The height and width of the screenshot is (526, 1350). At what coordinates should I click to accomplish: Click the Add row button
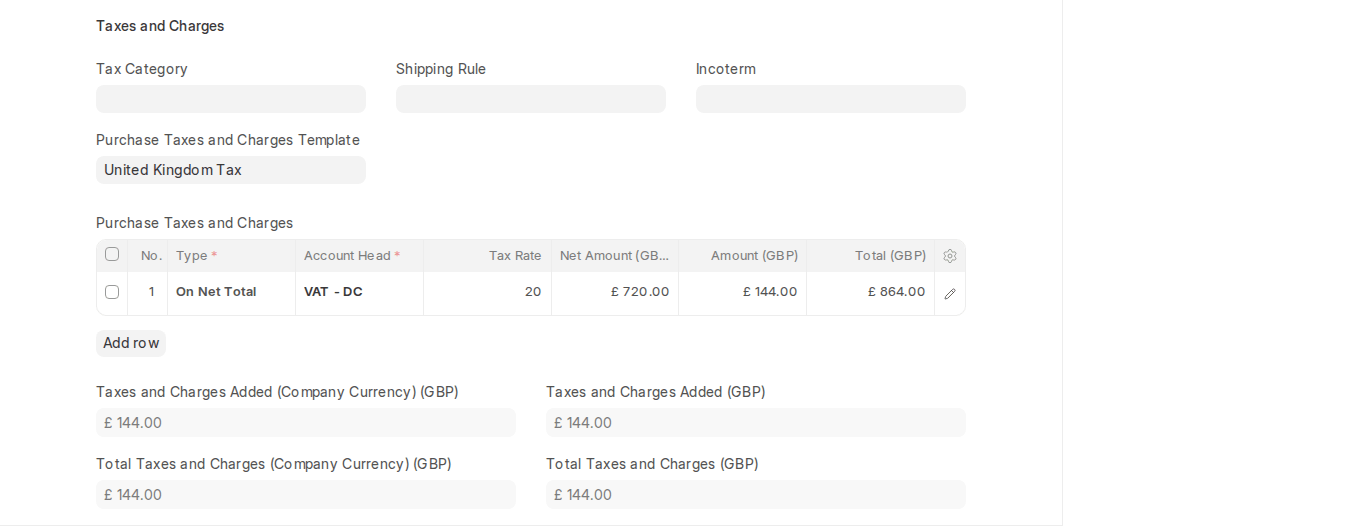point(131,343)
